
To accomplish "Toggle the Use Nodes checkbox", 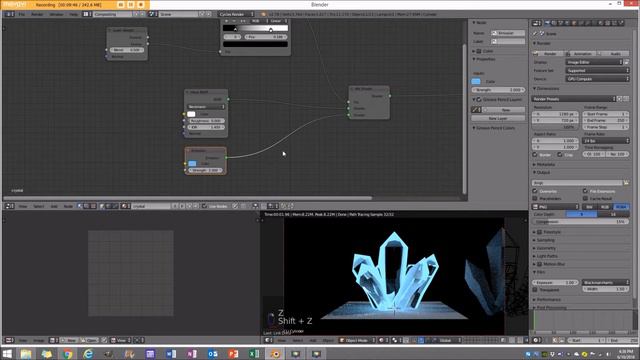I will pos(204,206).
